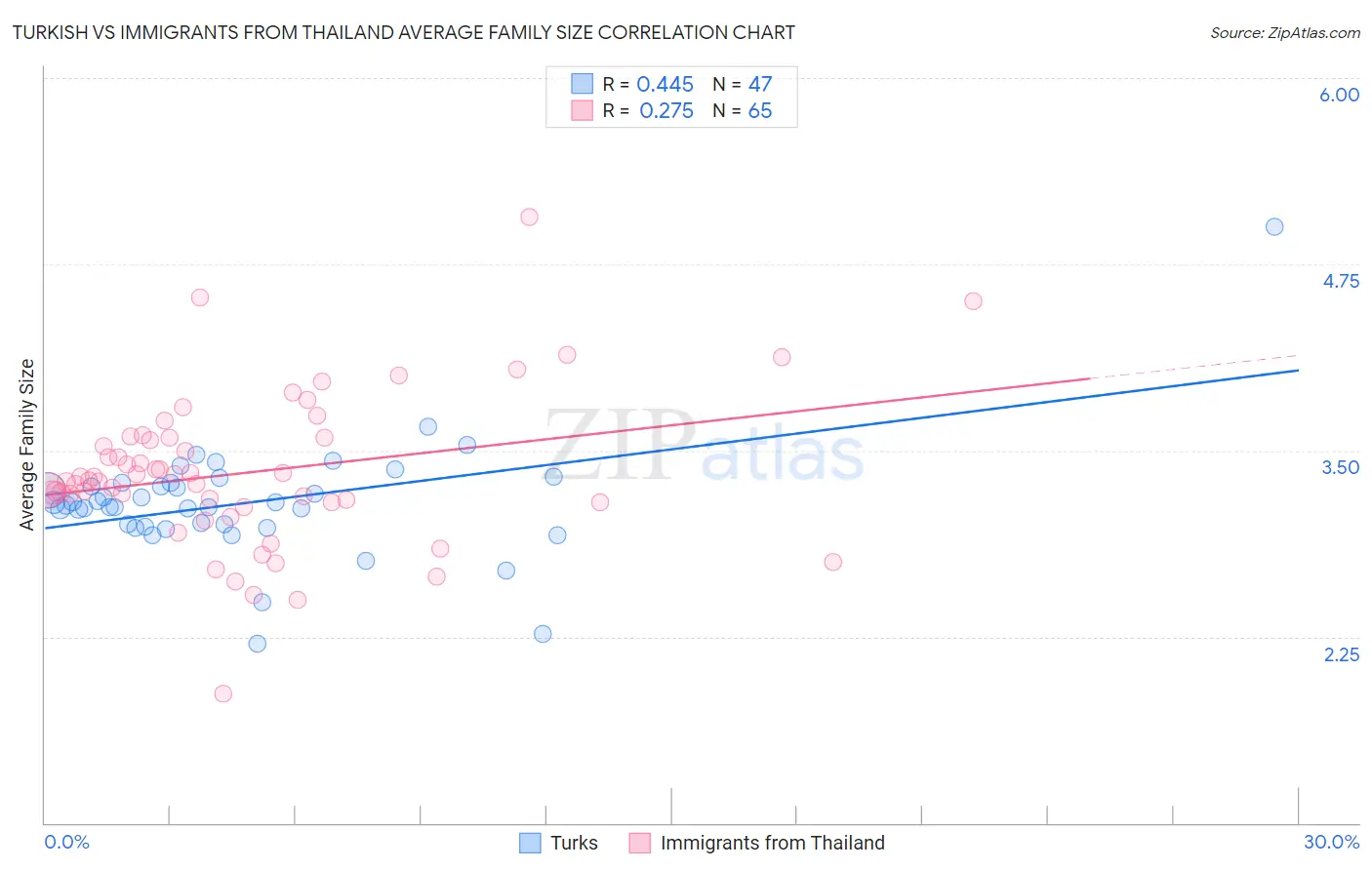Click the blue swatch beside R = 0.445

pos(582,84)
